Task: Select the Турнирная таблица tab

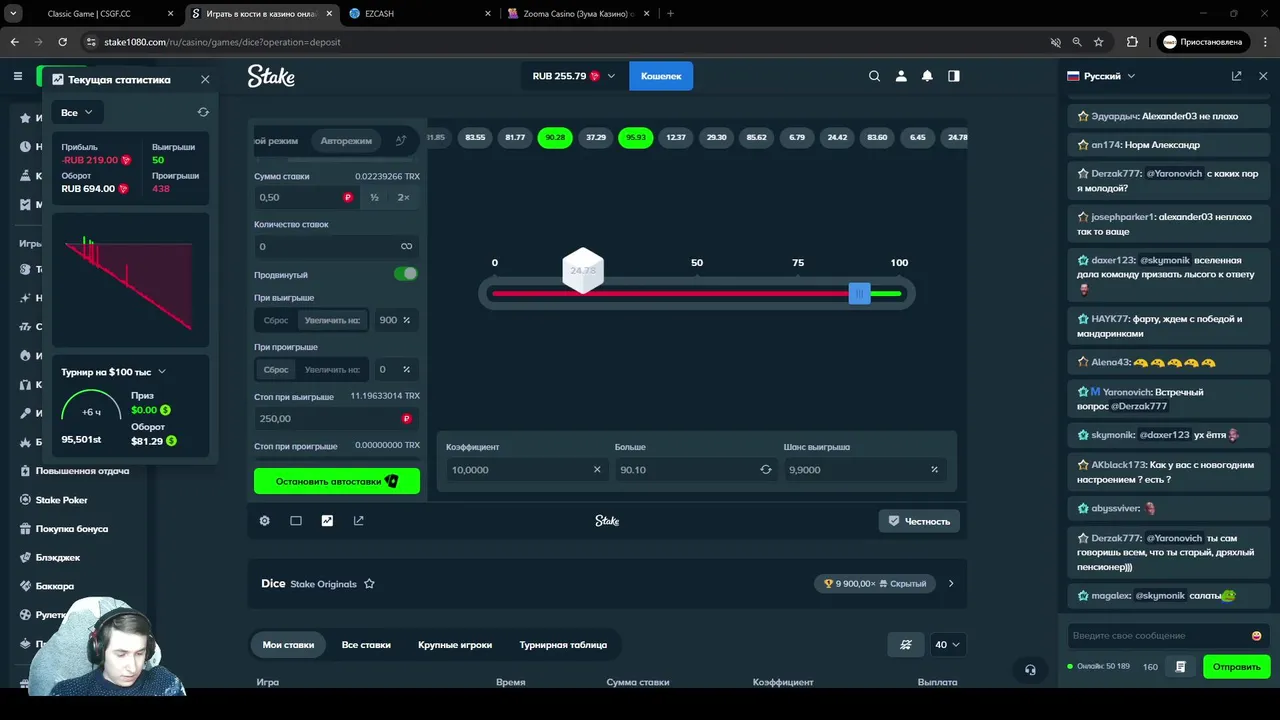Action: (x=563, y=645)
